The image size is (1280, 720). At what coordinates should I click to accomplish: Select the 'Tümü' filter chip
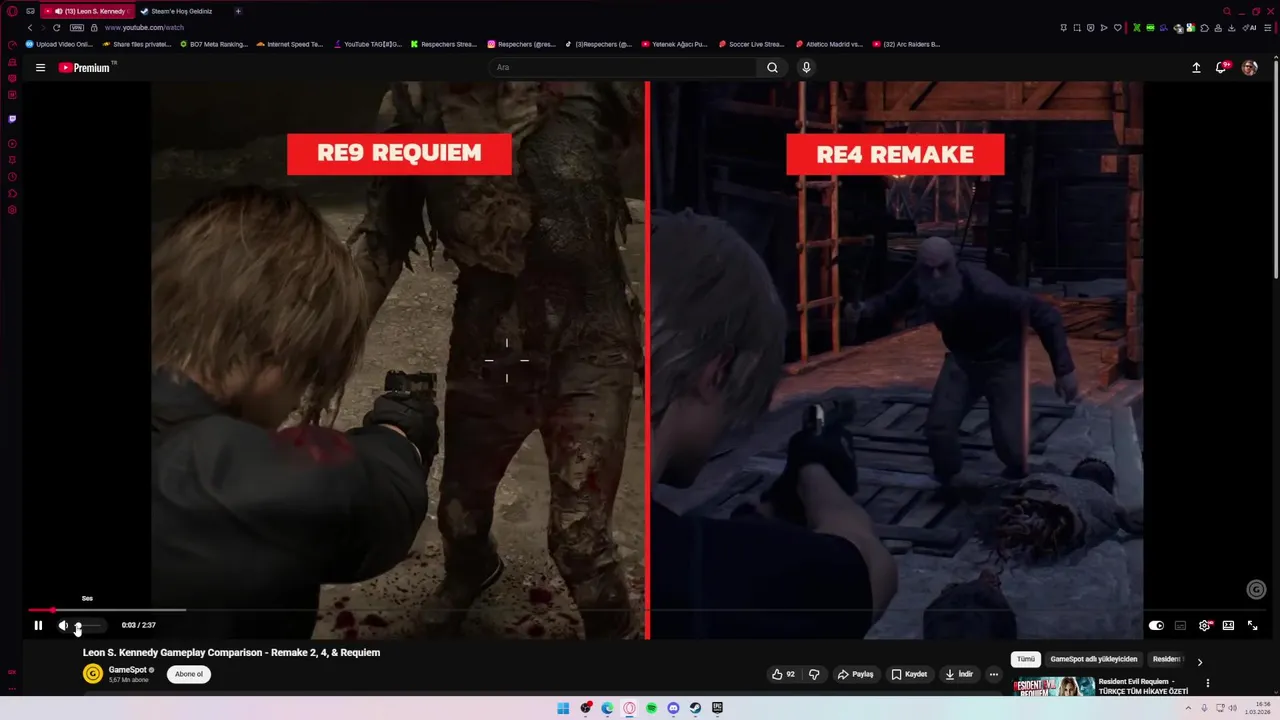click(1026, 659)
